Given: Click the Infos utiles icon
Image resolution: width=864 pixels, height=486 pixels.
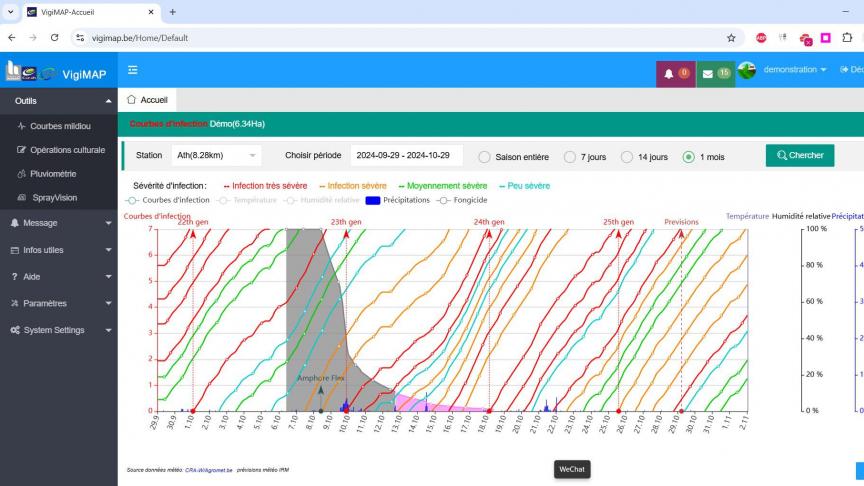Looking at the screenshot, I should click(x=15, y=250).
